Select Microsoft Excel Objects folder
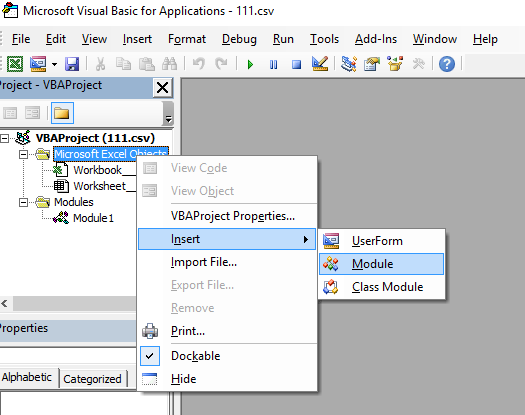Screen dimensions: 525x415 [110, 153]
